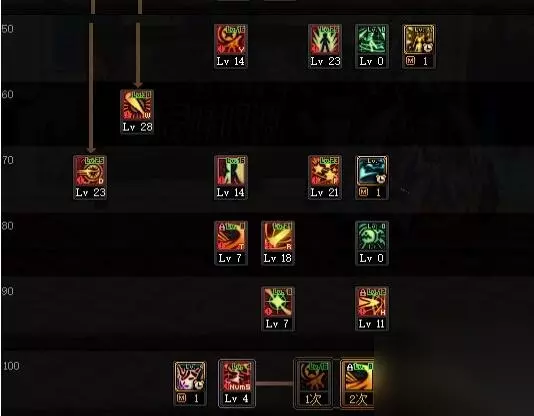The width and height of the screenshot is (534, 416).
Task: Choose the starry level 70 skill at Lv 21
Action: coord(325,177)
